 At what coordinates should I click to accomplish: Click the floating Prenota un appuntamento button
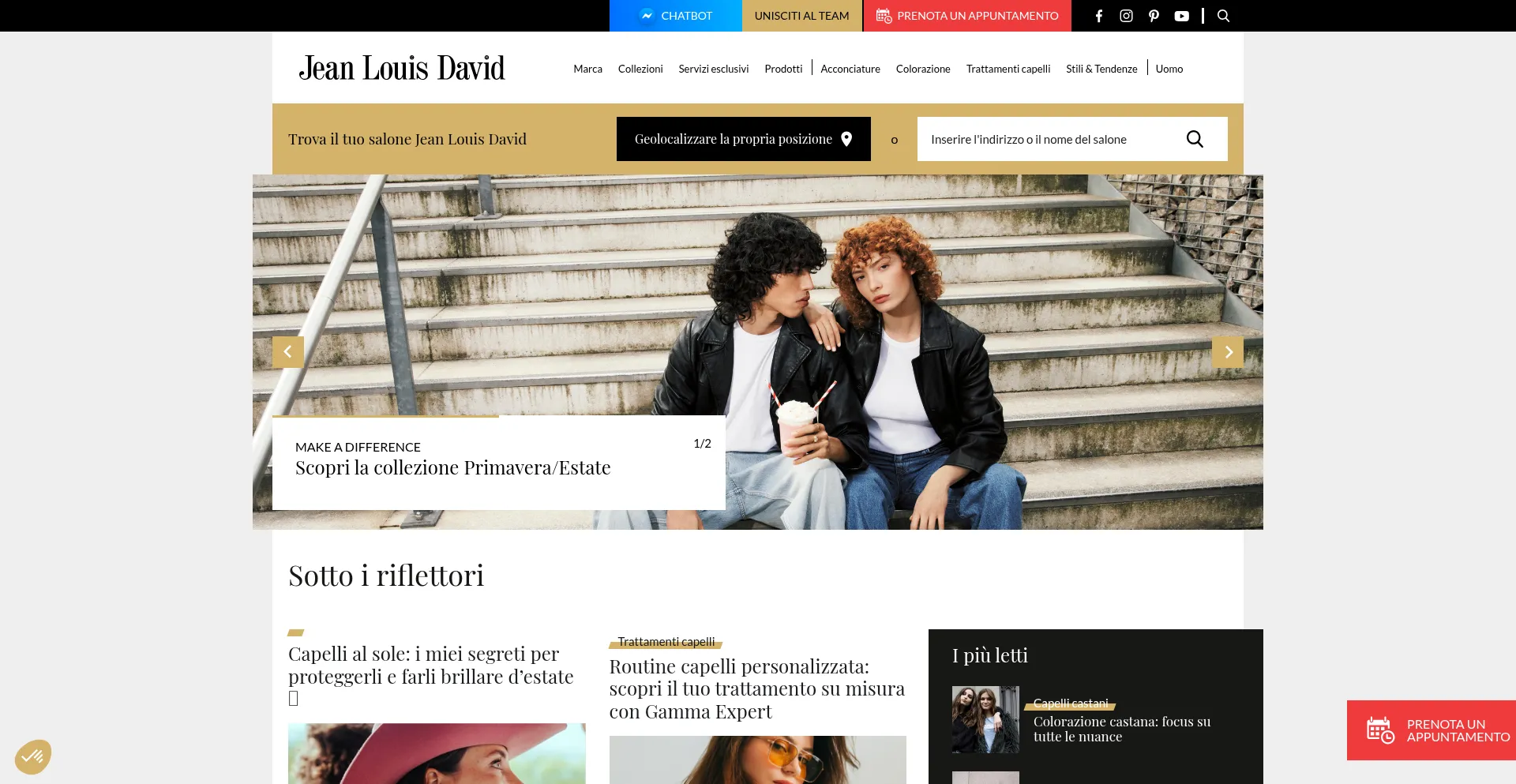1432,730
